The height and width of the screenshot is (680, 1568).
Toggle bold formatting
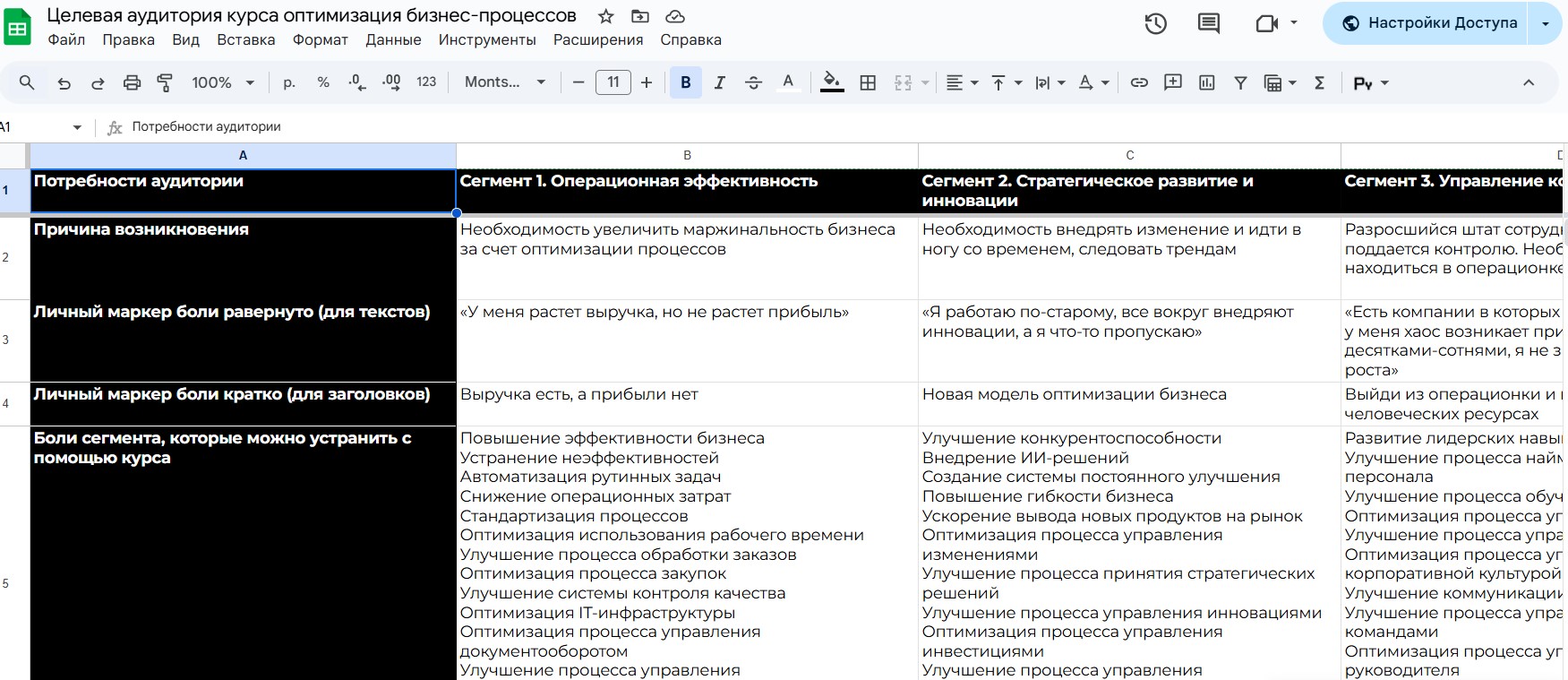point(685,82)
